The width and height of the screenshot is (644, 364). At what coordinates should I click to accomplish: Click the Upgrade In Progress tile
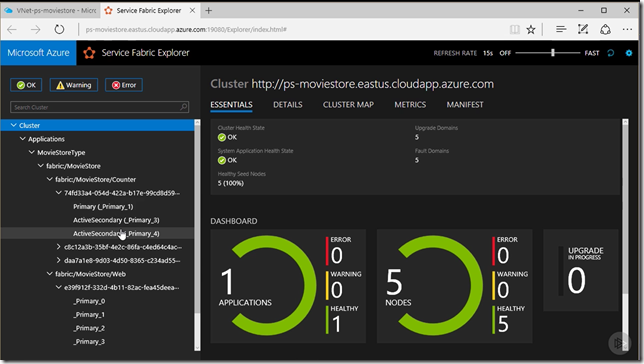tap(581, 270)
